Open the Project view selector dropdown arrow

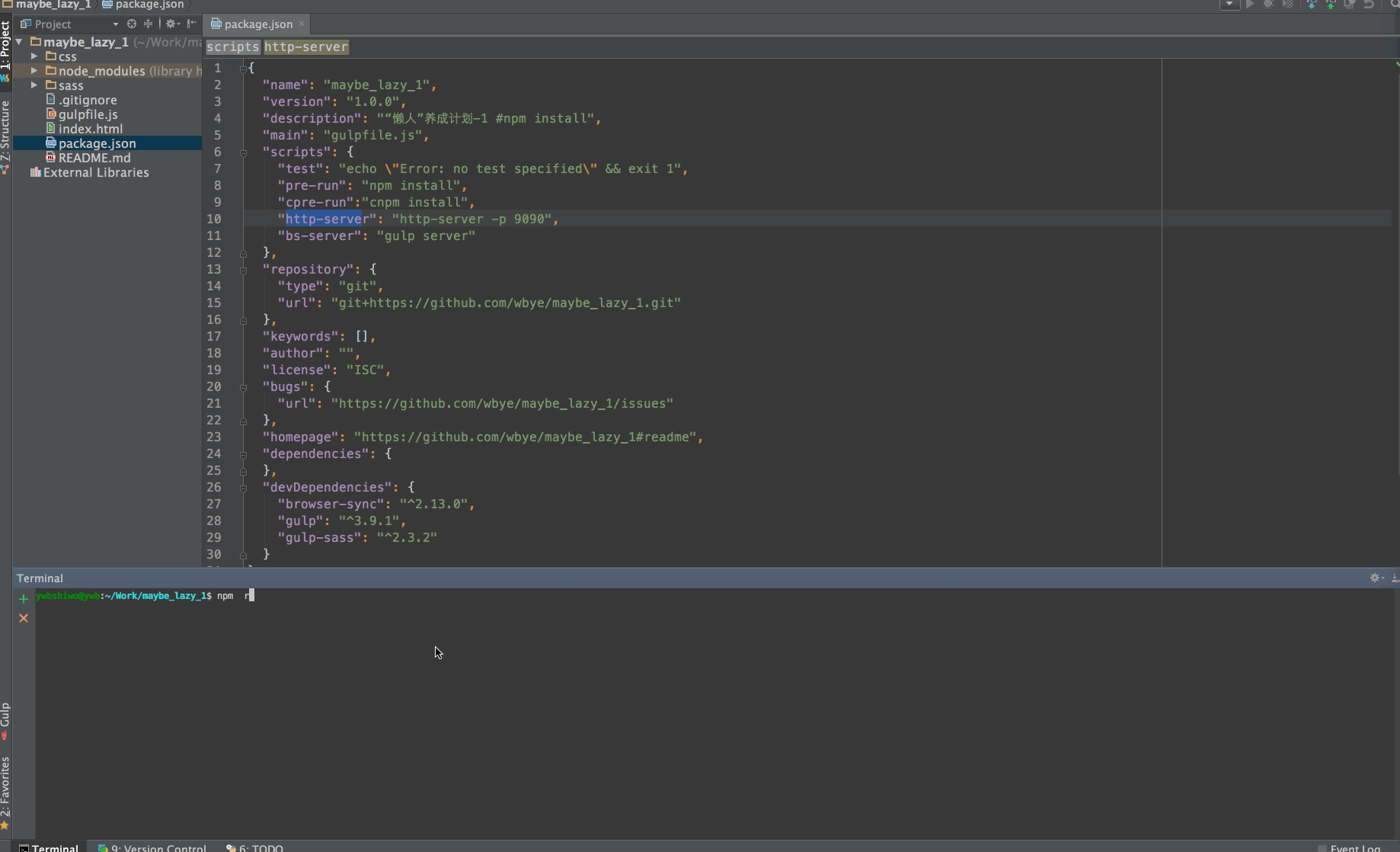(x=115, y=24)
